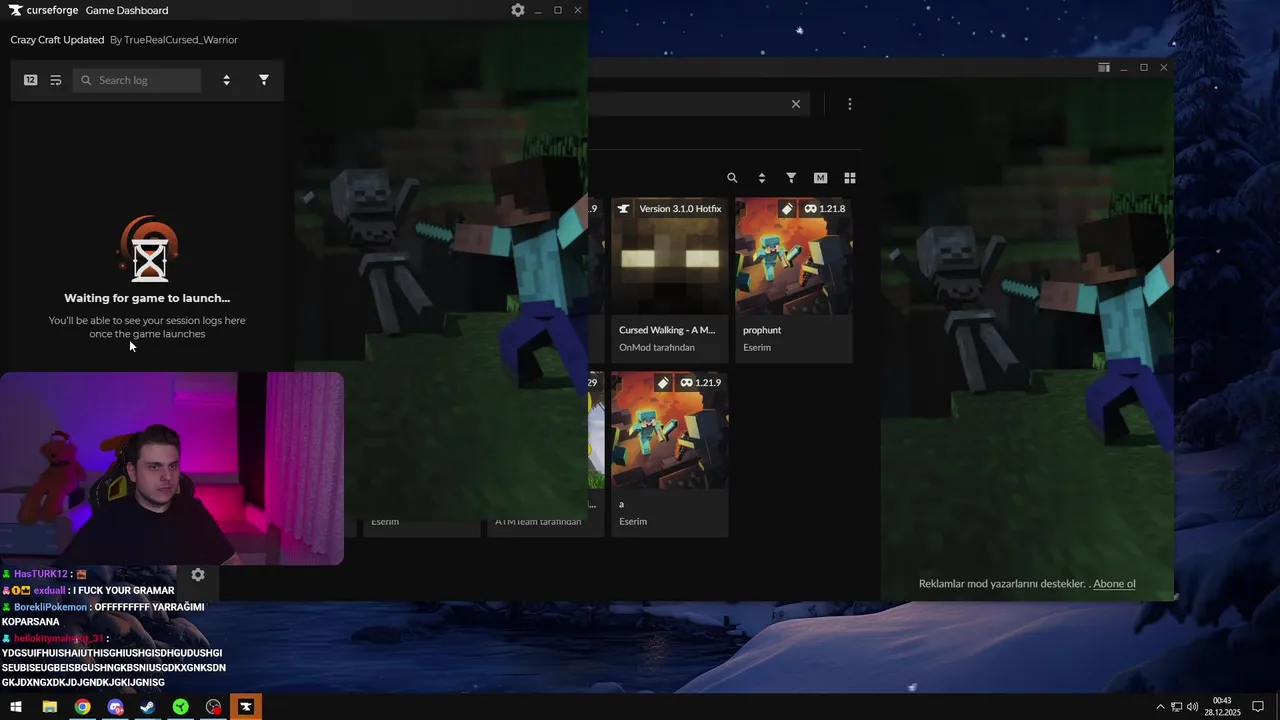Viewport: 1280px width, 720px height.
Task: Click the network icon in system tray
Action: [x=1177, y=707]
